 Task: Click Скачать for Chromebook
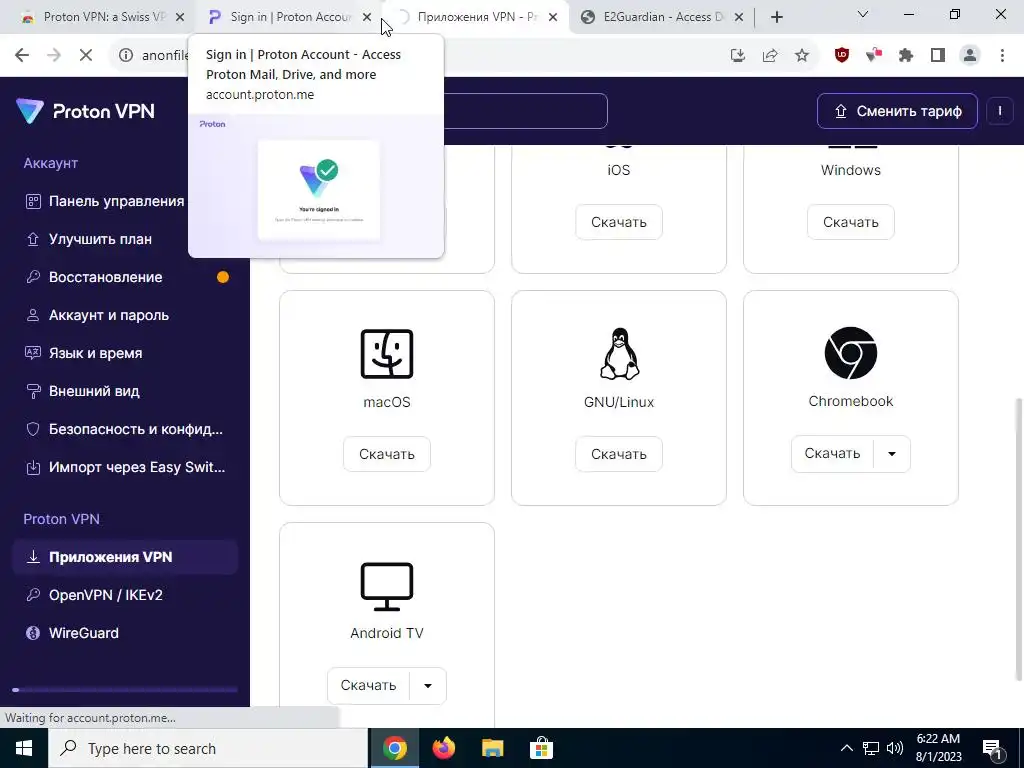pyautogui.click(x=832, y=453)
